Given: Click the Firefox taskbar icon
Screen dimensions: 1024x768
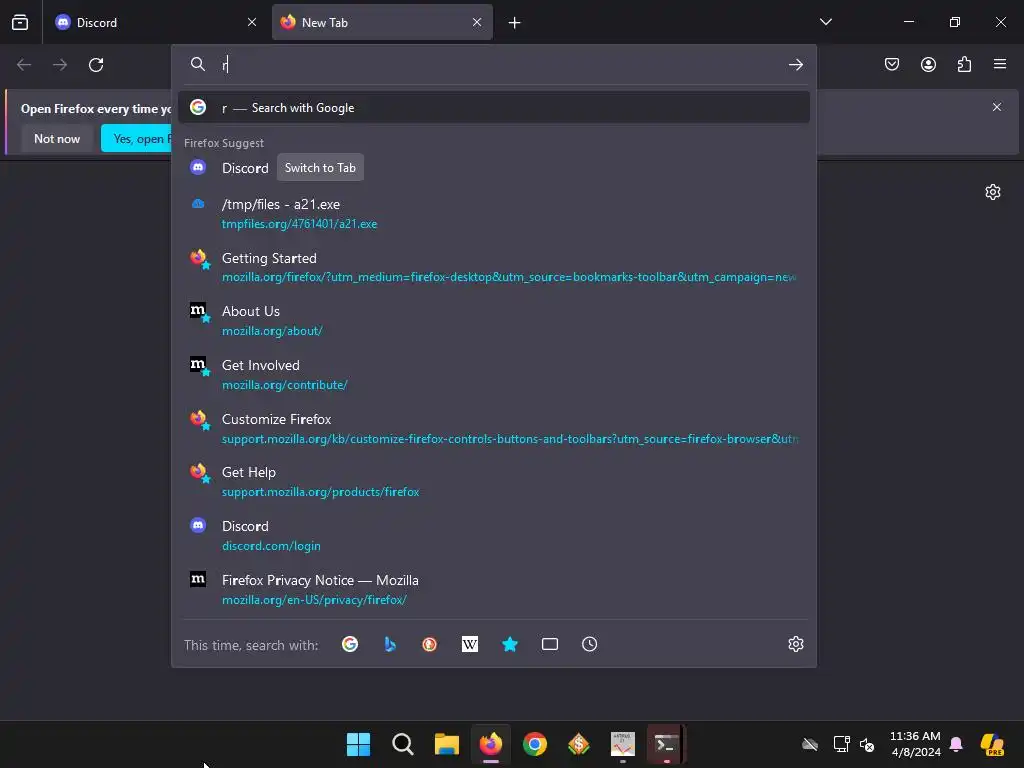Looking at the screenshot, I should 490,744.
